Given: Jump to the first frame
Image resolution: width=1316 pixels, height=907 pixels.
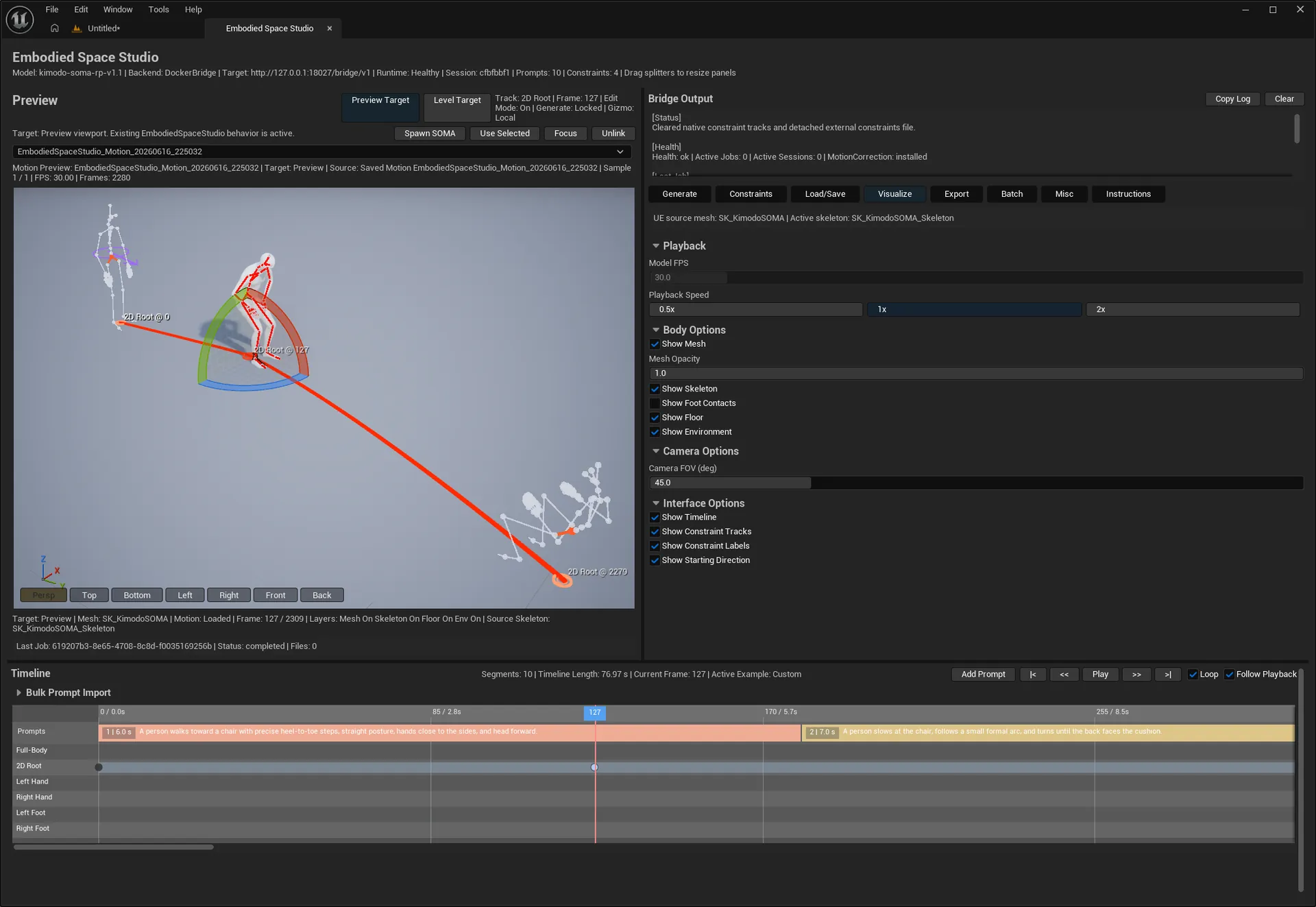Looking at the screenshot, I should tap(1032, 675).
